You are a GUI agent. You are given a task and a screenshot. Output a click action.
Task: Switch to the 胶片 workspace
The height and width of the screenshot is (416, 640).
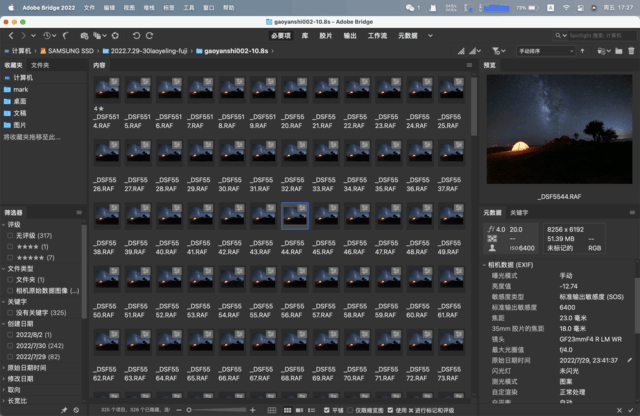tap(325, 36)
